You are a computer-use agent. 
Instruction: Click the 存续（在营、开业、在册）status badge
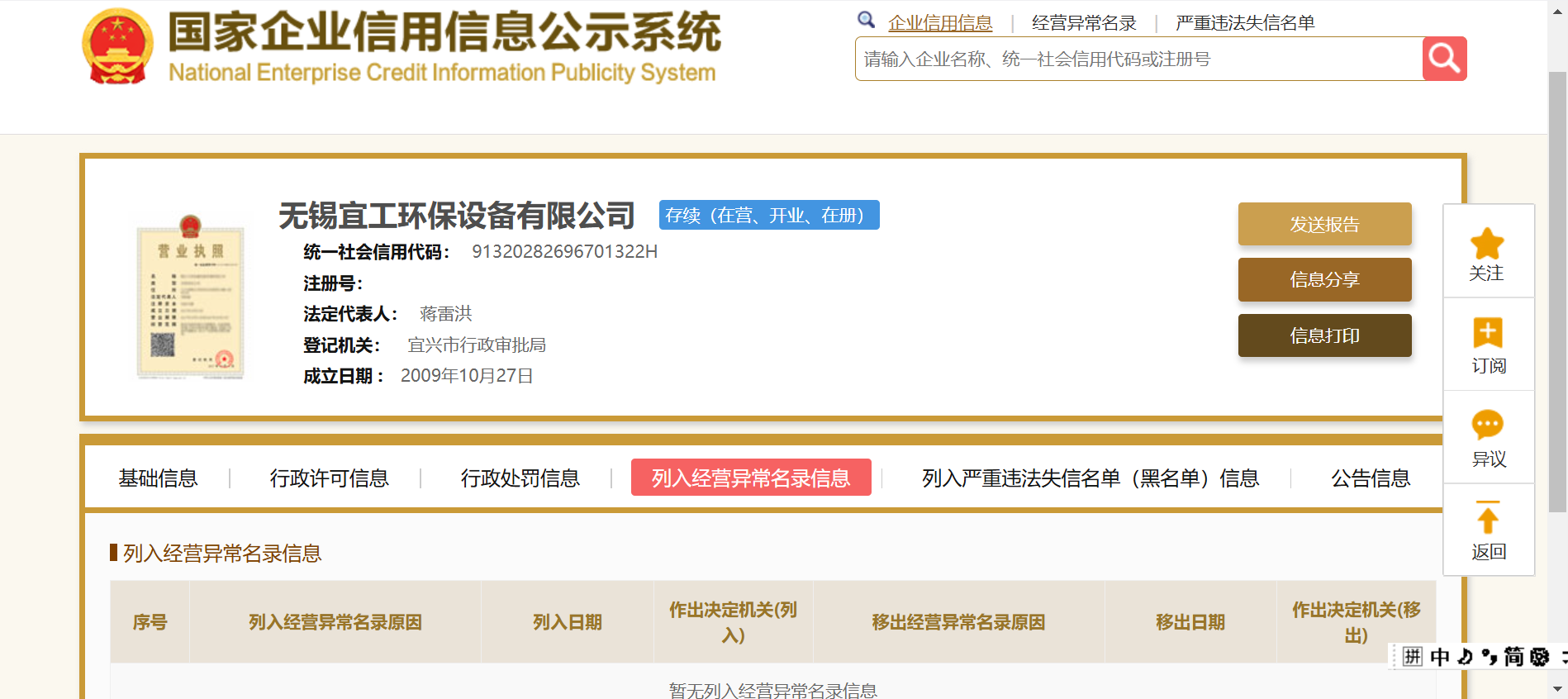pos(769,215)
